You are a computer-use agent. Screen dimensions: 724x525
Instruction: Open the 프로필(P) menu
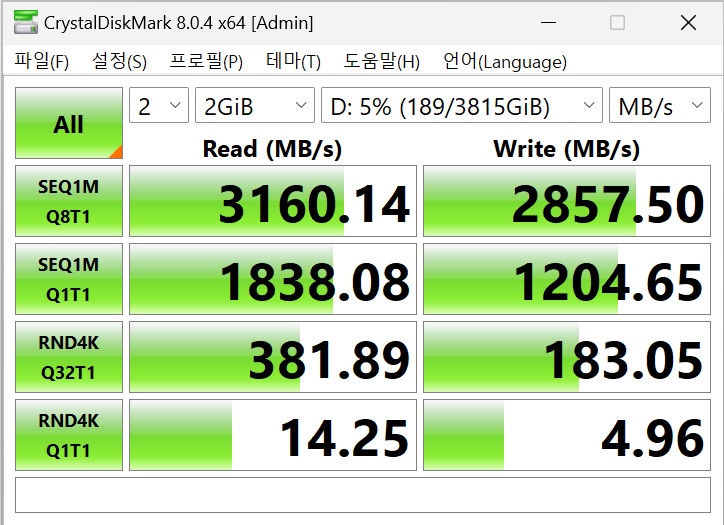click(206, 60)
